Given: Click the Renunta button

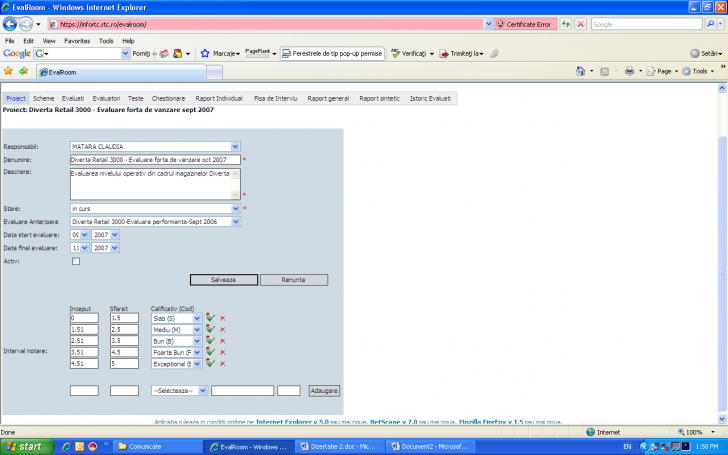Looking at the screenshot, I should pos(293,280).
